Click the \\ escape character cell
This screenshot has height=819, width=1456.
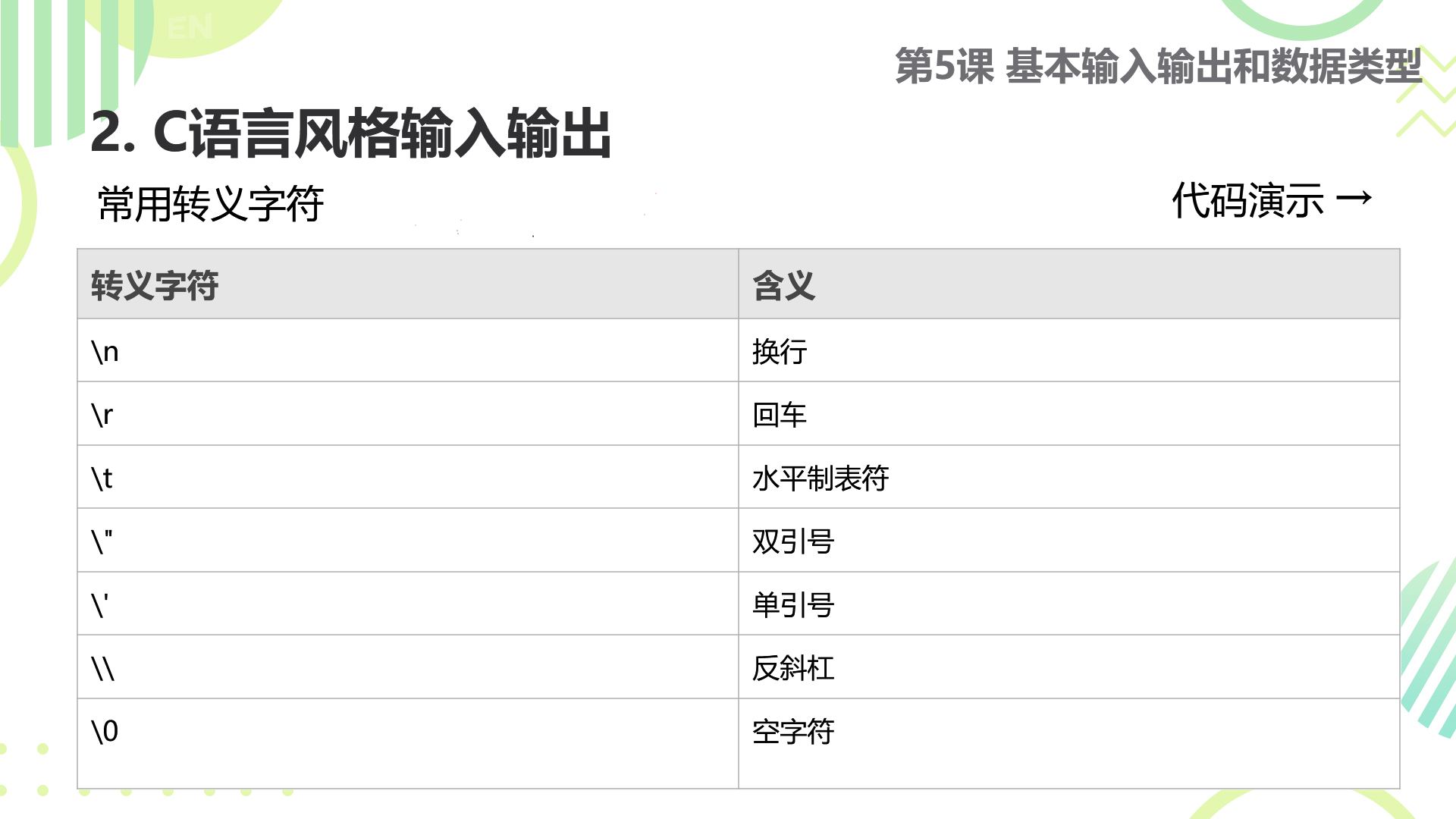(408, 667)
